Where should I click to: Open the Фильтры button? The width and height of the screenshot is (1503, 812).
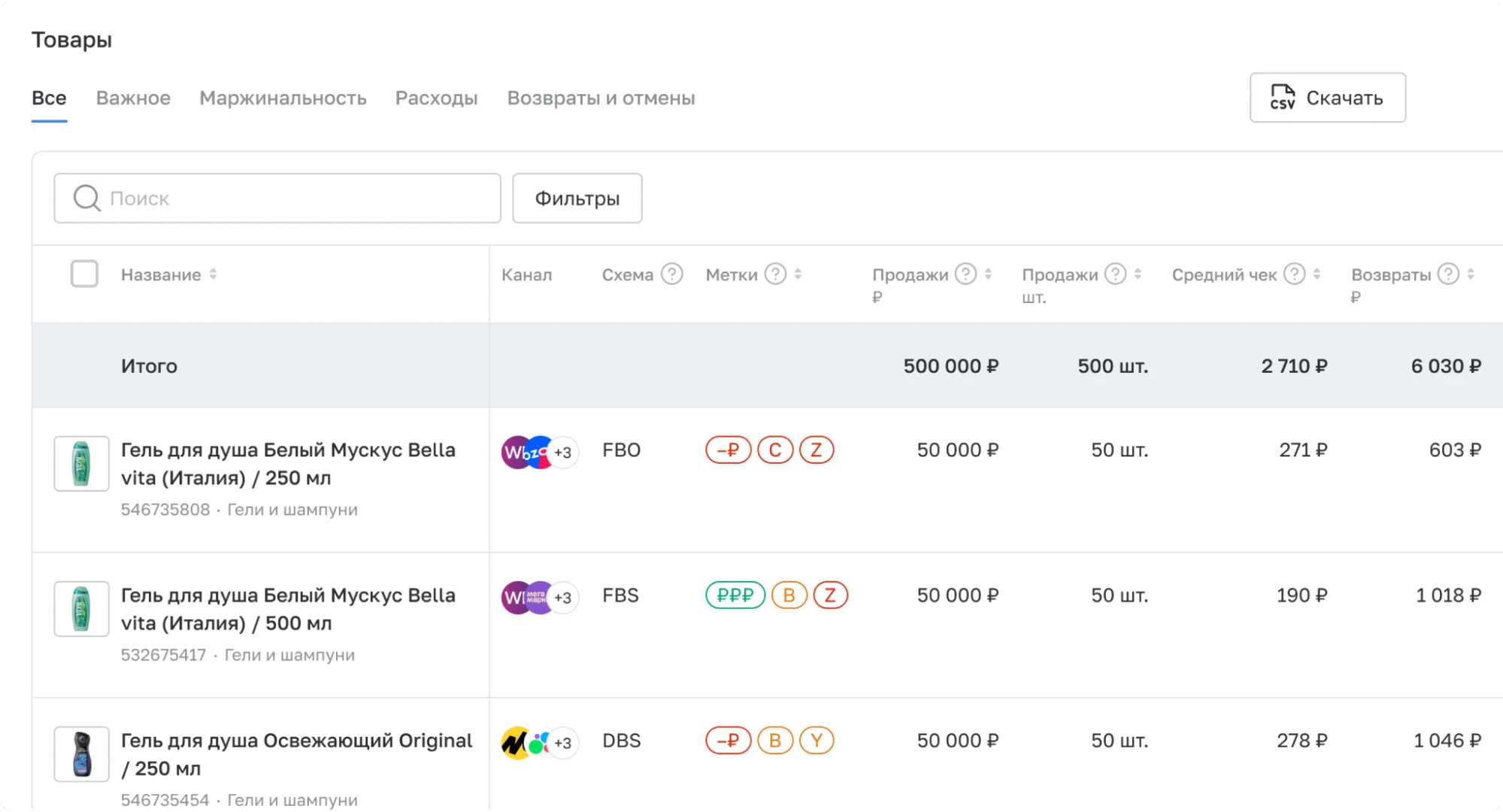point(577,198)
